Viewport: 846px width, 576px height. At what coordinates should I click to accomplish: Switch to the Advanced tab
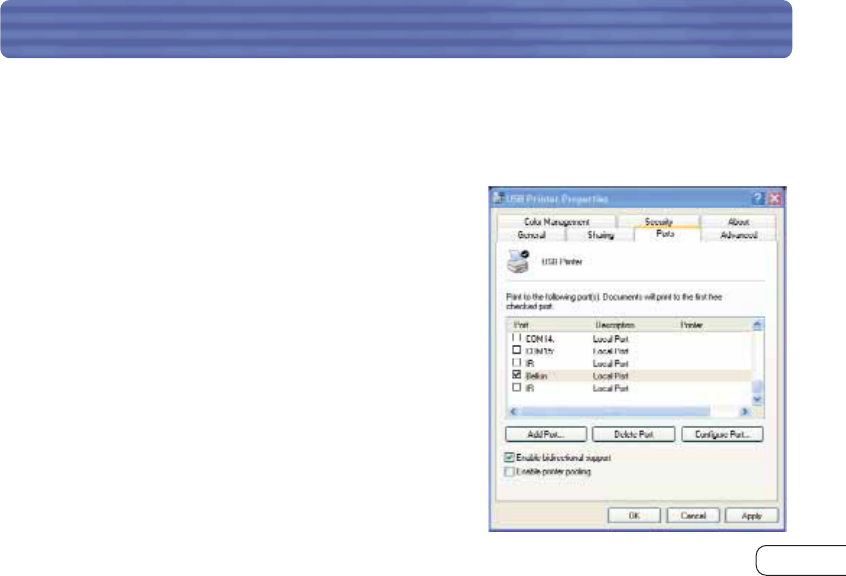(x=739, y=235)
